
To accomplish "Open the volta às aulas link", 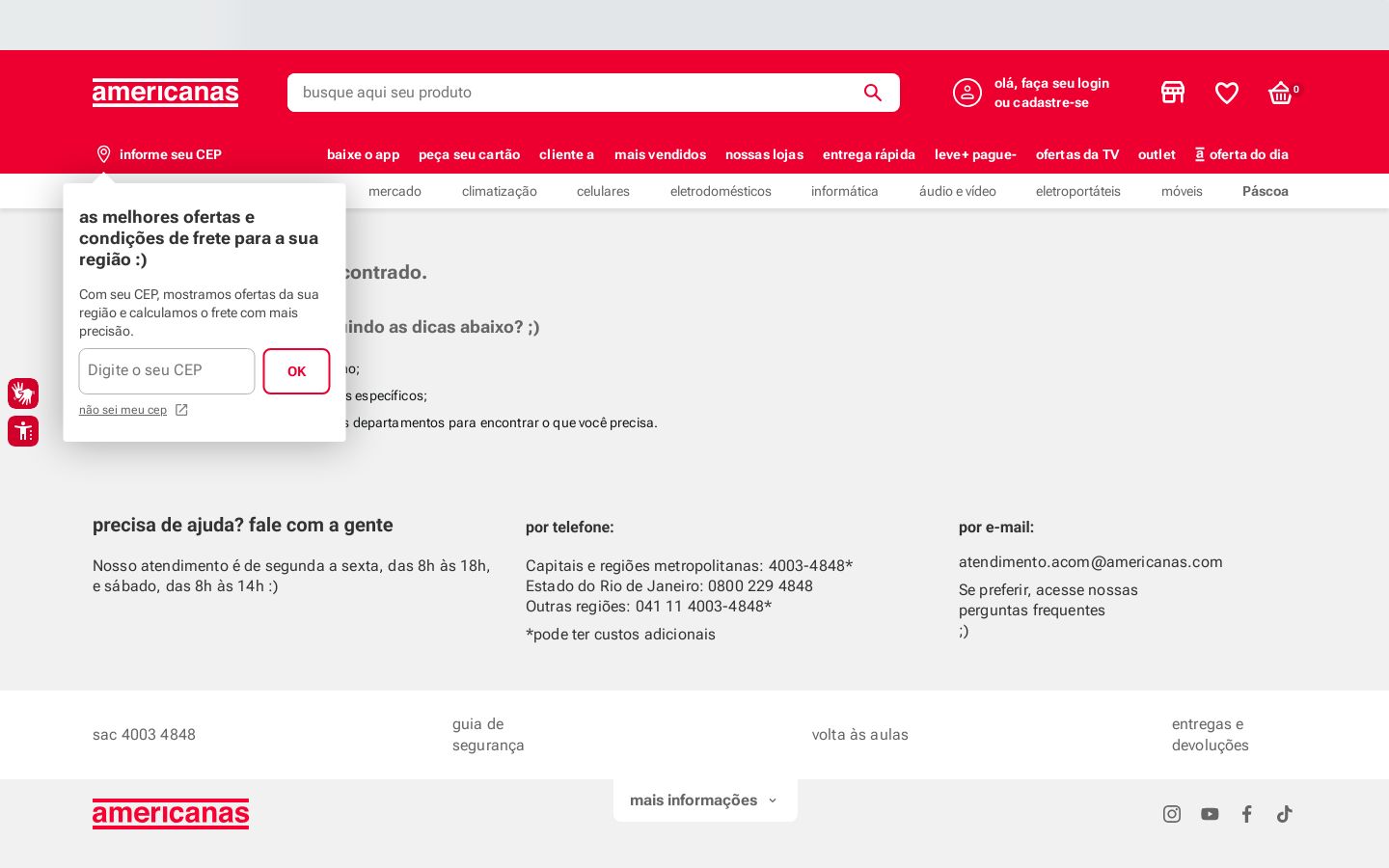I will click(x=860, y=735).
